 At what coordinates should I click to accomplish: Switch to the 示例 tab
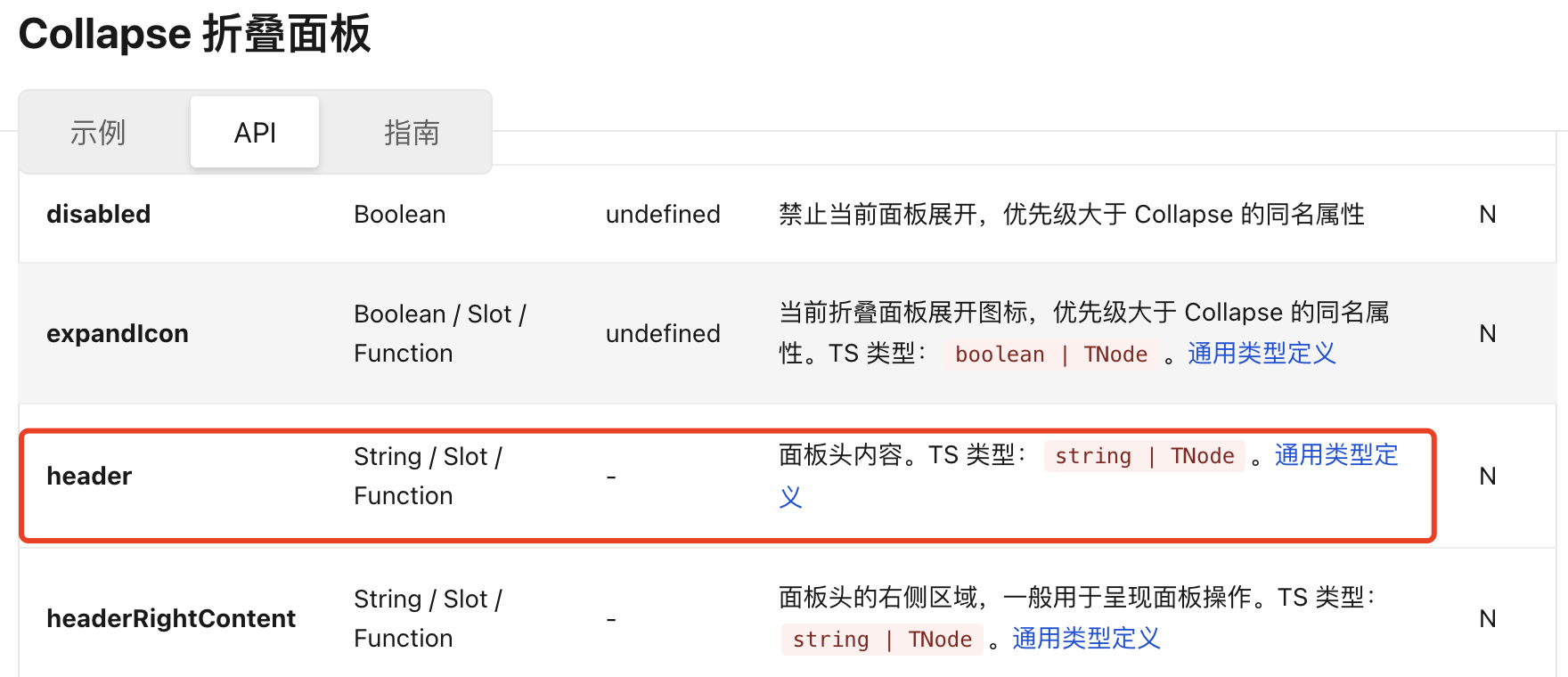click(98, 132)
